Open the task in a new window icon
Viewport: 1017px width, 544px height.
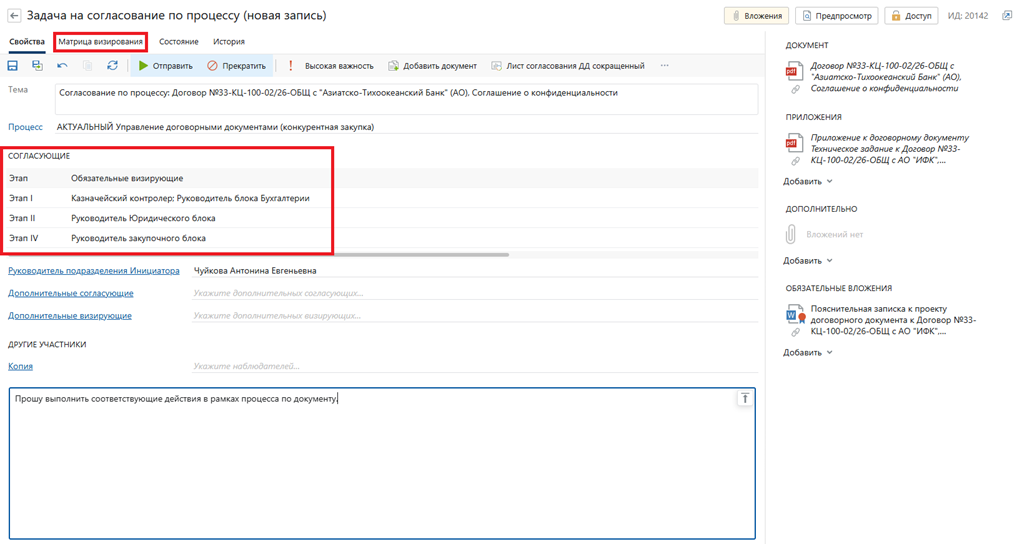(x=1006, y=16)
